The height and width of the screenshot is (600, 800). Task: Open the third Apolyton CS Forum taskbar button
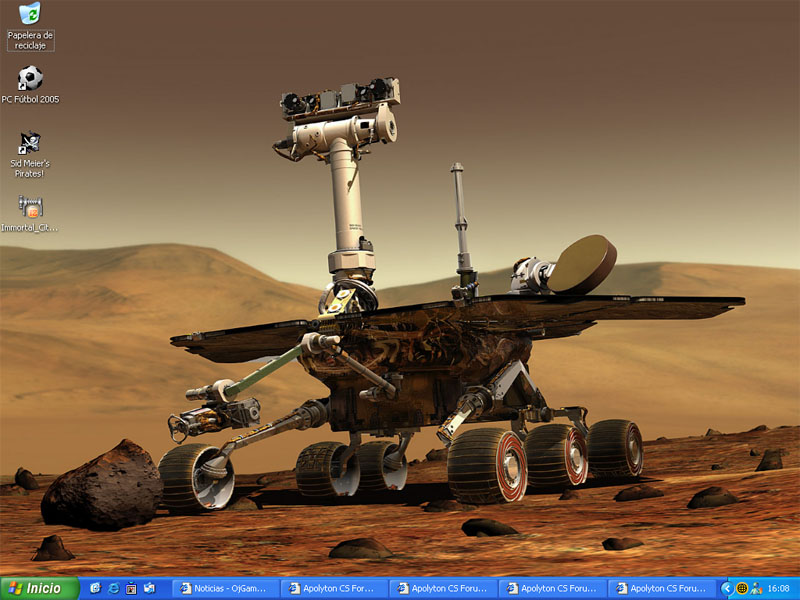(x=552, y=588)
